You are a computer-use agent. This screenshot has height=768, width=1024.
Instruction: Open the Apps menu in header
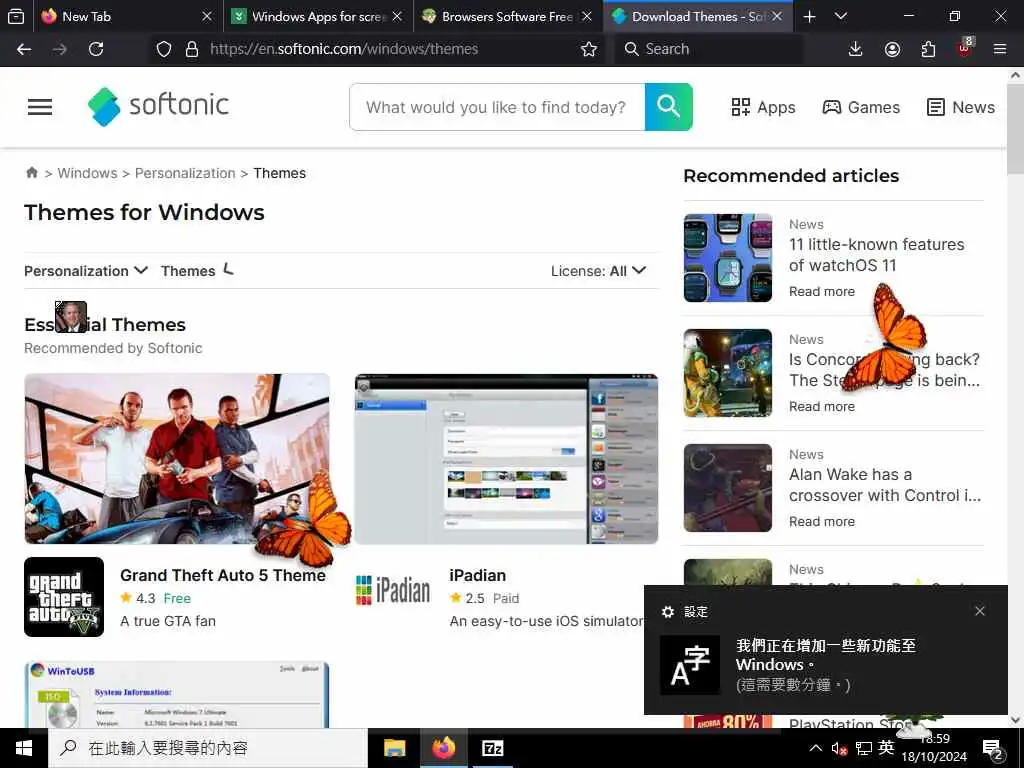click(763, 107)
